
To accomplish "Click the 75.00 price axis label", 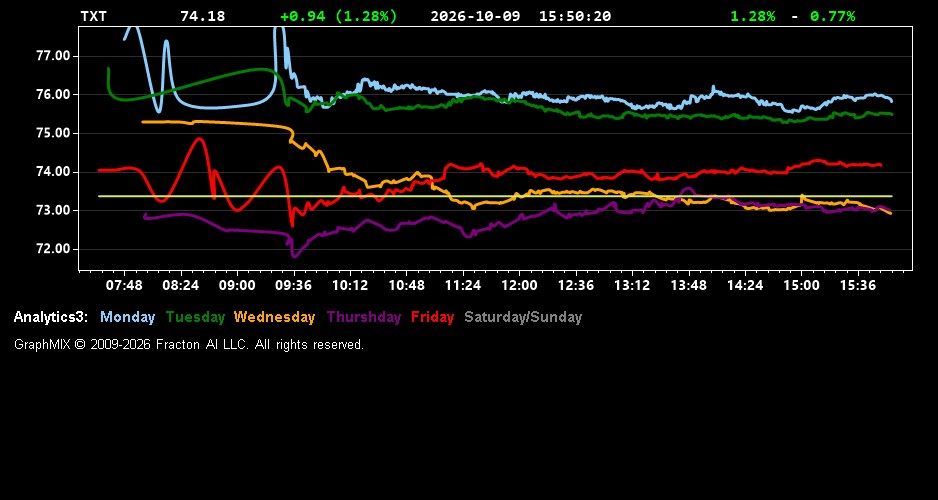I will tap(54, 133).
